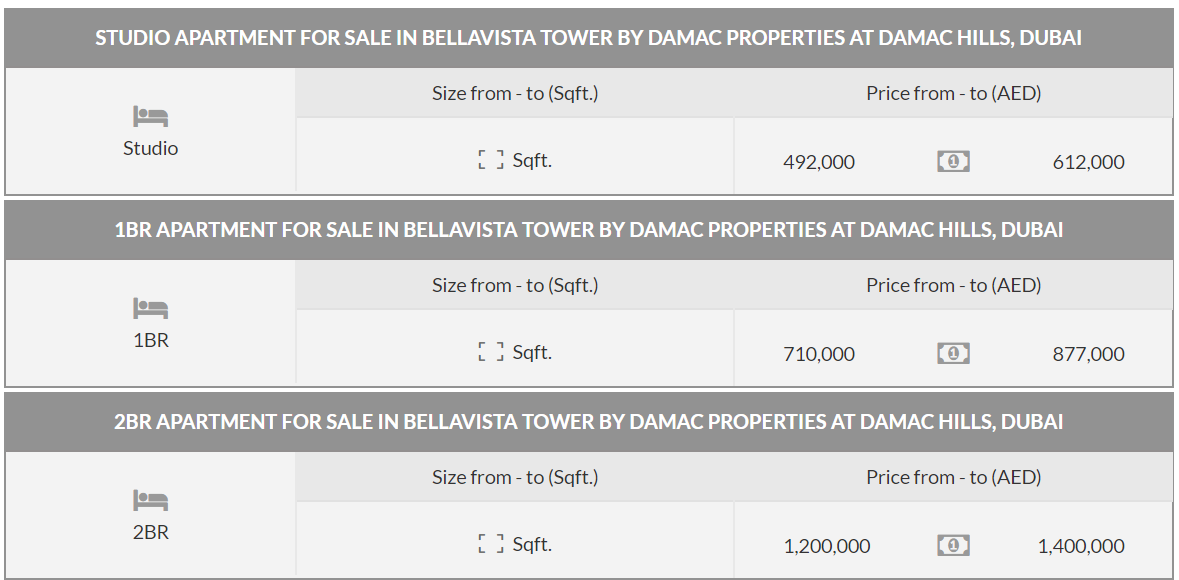Click the 1BR maximum price 877,000

[1088, 354]
